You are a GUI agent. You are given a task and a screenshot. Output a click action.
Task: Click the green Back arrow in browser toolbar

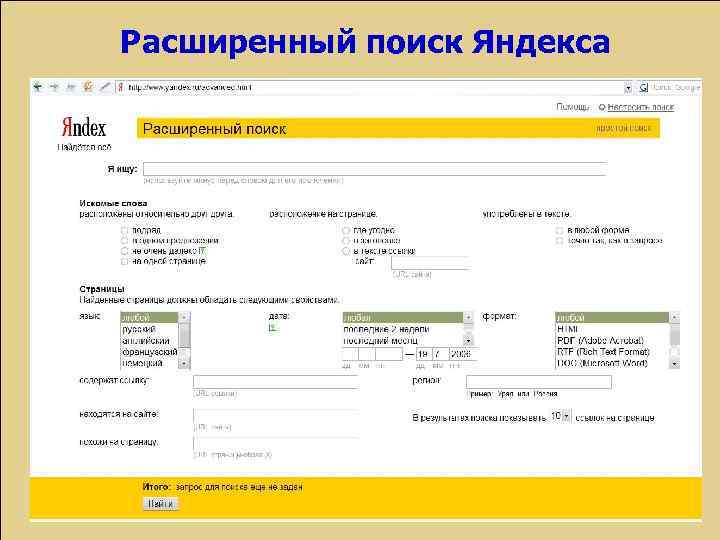[38, 87]
